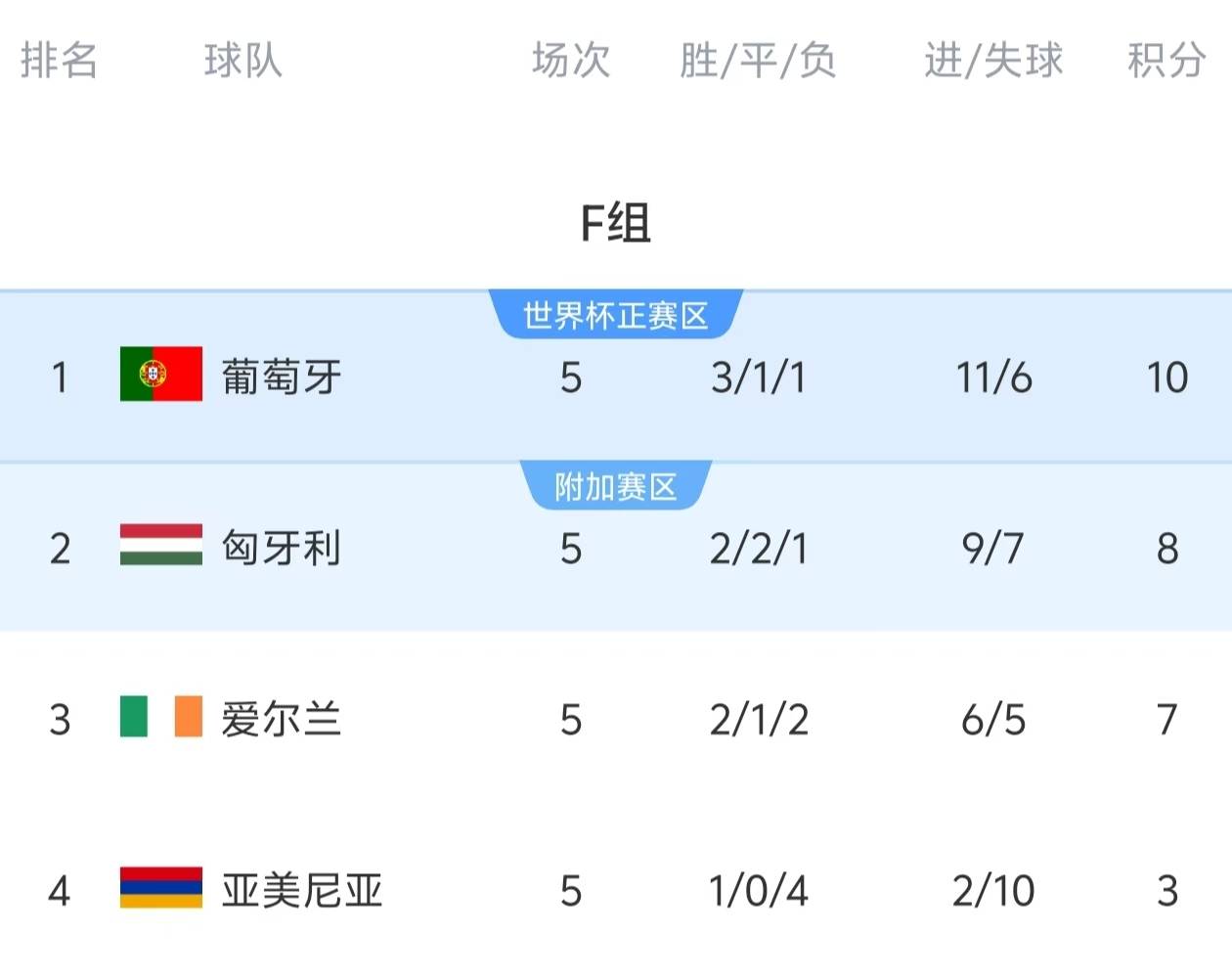1232x978 pixels.
Task: Click the 附加赛区 badge
Action: [616, 486]
